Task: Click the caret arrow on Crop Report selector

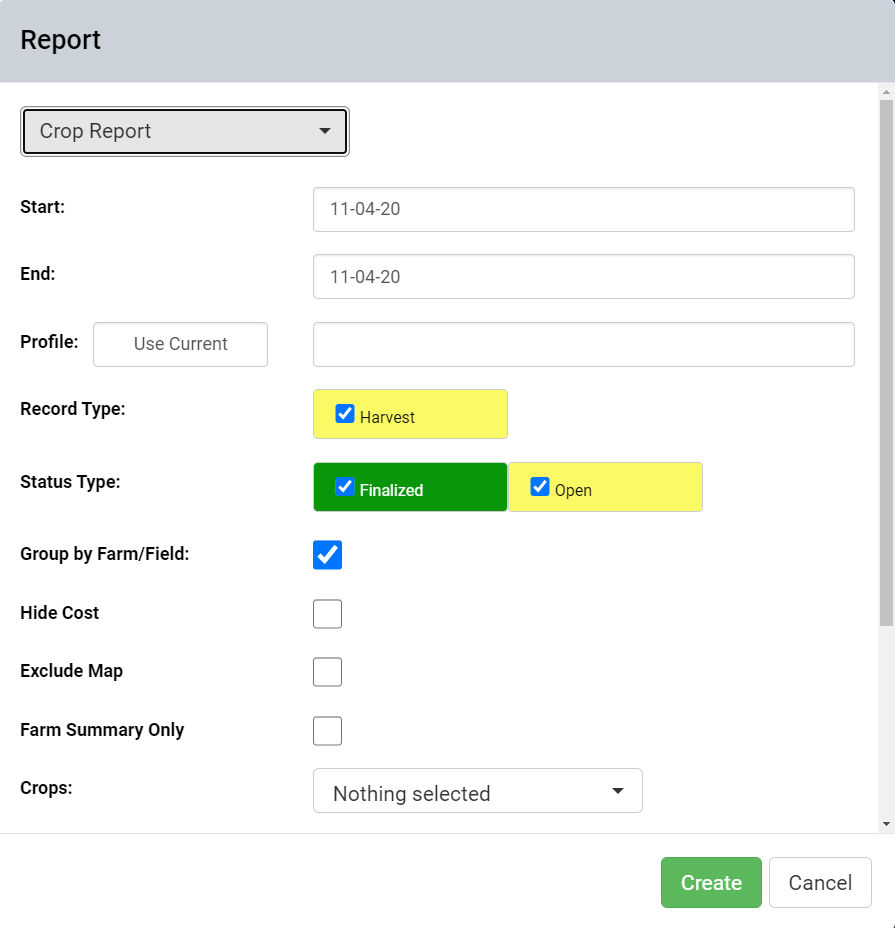Action: click(x=325, y=131)
